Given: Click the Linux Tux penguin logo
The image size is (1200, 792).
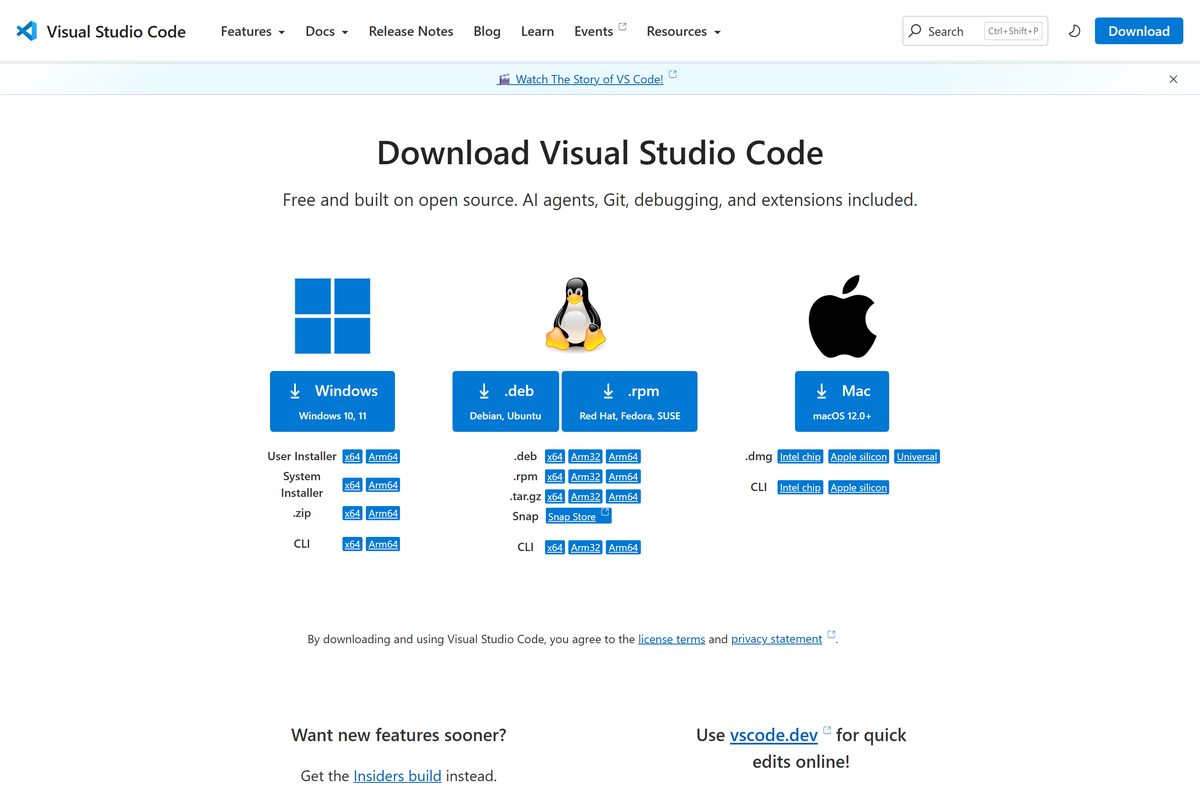Looking at the screenshot, I should click(575, 315).
